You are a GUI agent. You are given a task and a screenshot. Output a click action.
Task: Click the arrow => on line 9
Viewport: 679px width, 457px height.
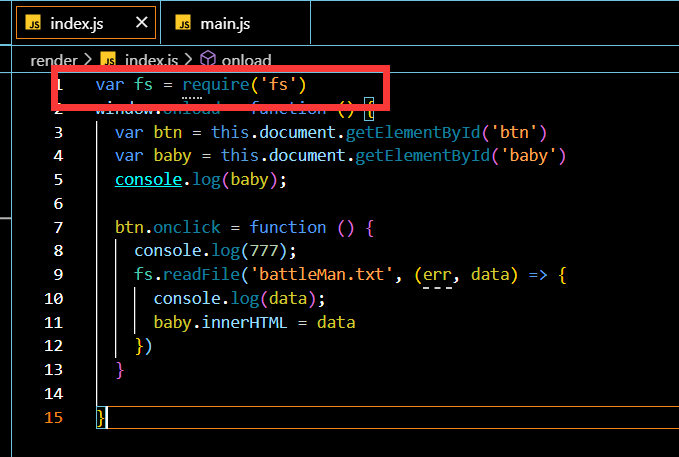[538, 275]
